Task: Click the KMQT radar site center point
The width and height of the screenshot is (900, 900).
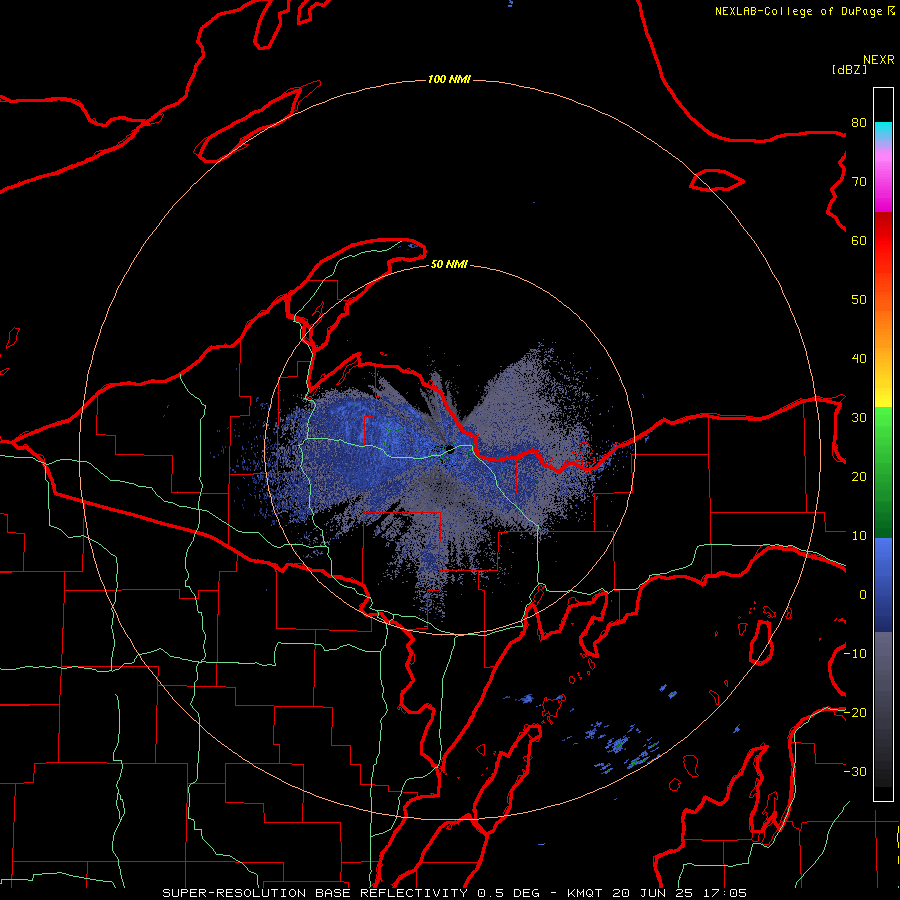Action: point(449,449)
